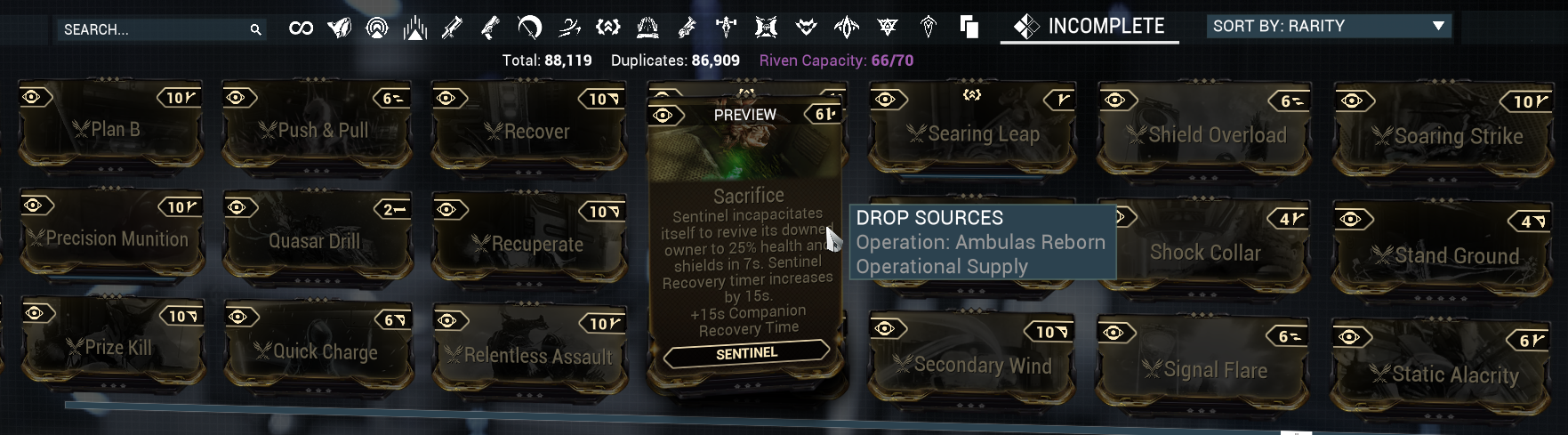This screenshot has height=435, width=1568.
Task: Select the Aura mods filter icon
Action: tap(377, 28)
